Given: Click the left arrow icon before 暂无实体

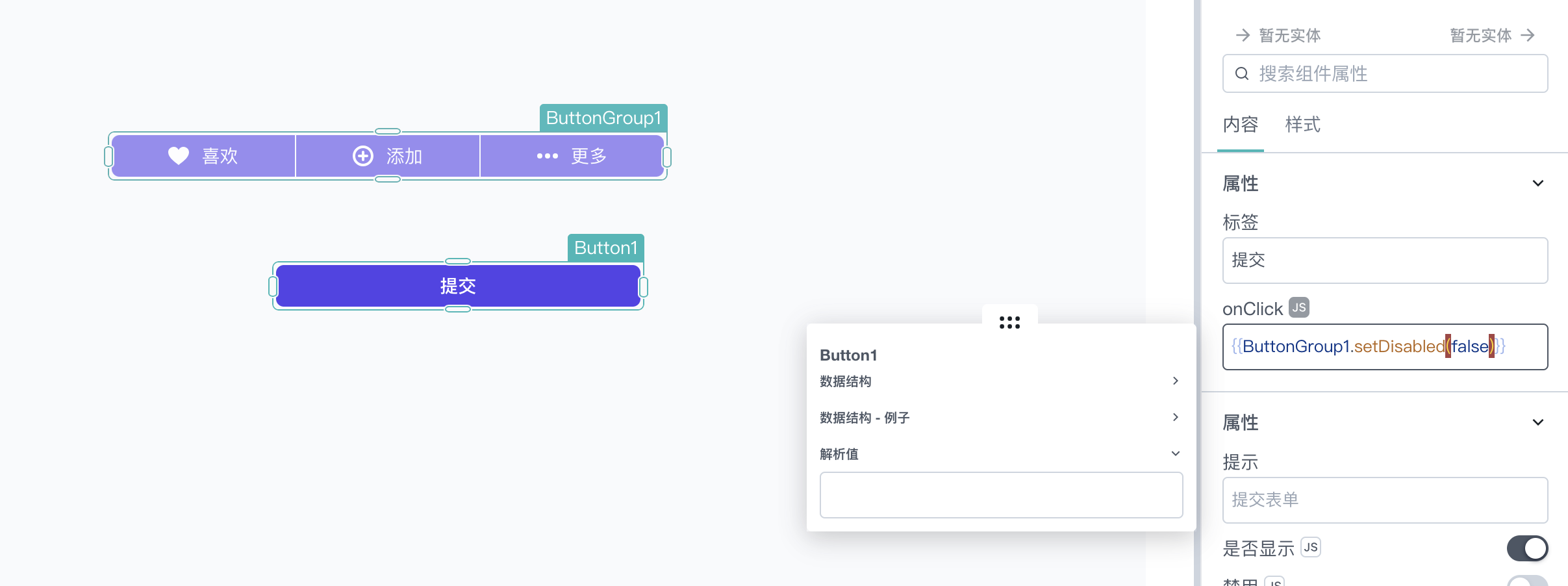Looking at the screenshot, I should click(1243, 35).
